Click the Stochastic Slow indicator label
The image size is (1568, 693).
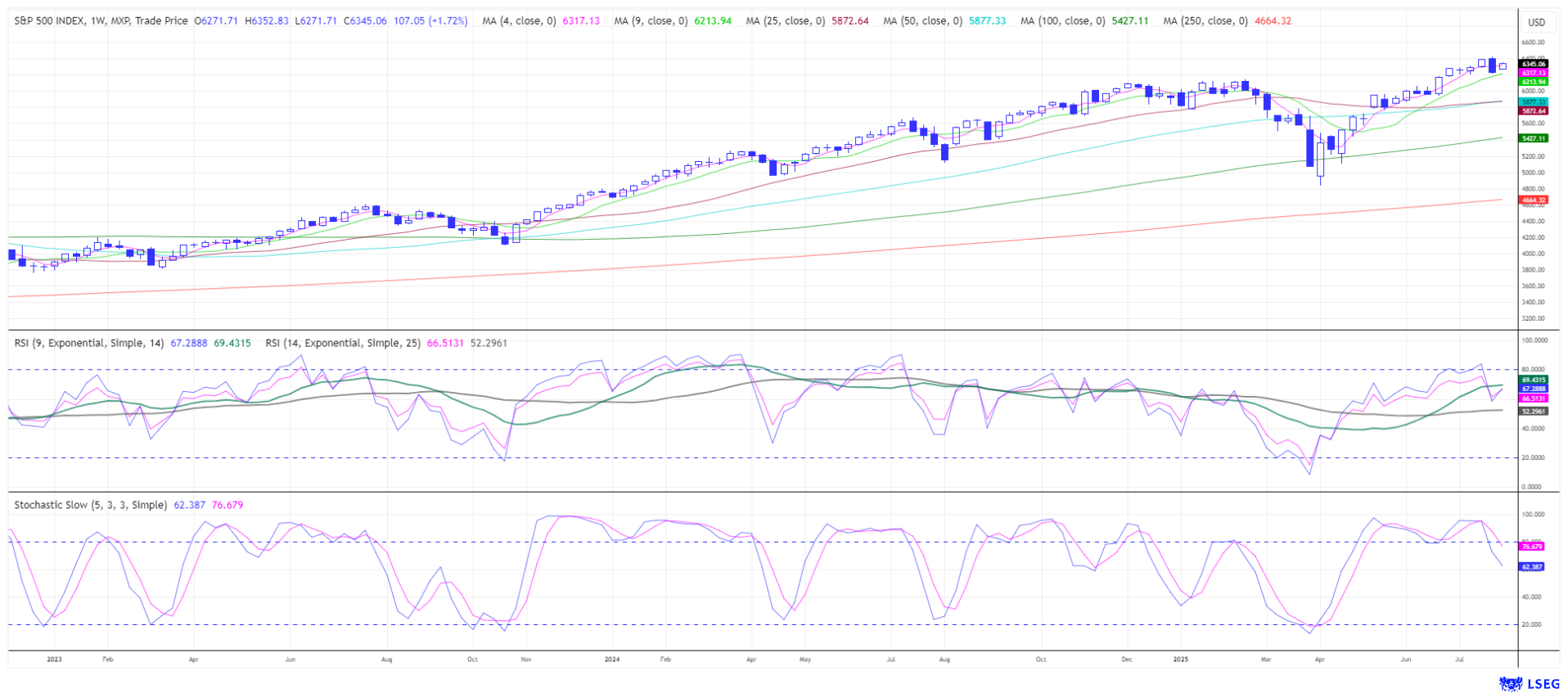pyautogui.click(x=90, y=505)
